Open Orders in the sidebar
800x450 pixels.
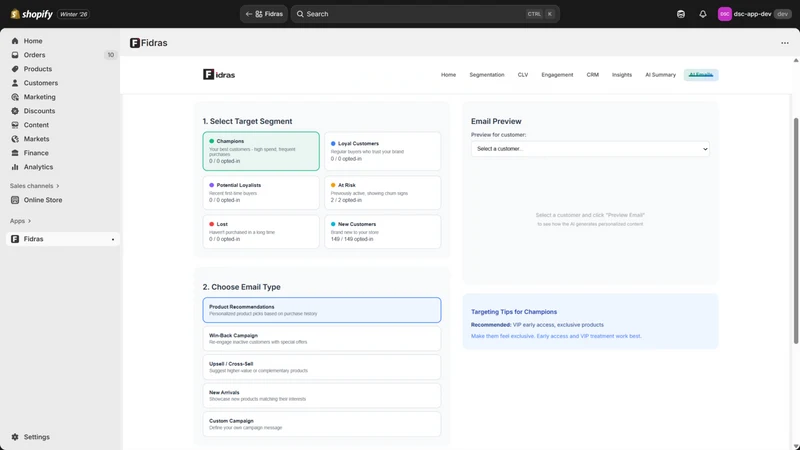pyautogui.click(x=34, y=55)
